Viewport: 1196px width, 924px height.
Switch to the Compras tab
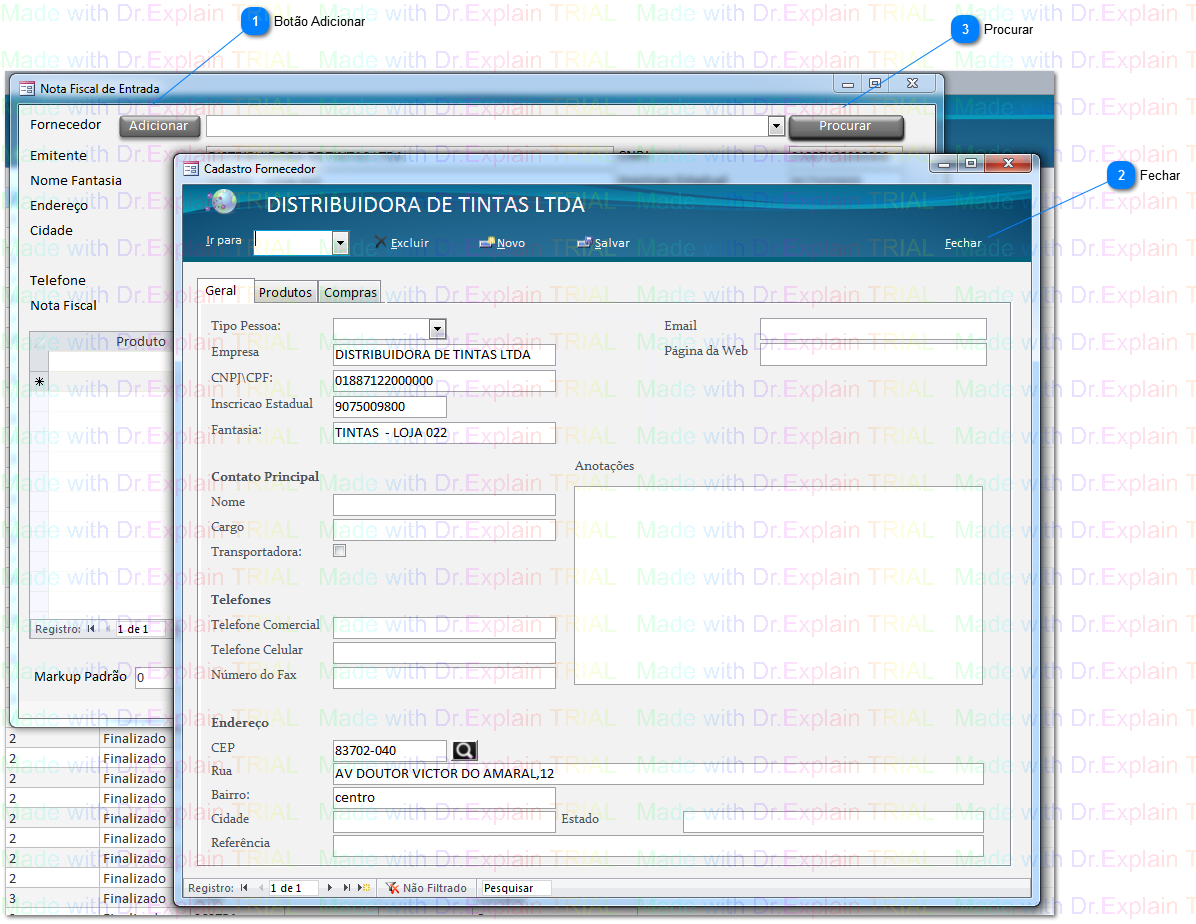point(350,292)
